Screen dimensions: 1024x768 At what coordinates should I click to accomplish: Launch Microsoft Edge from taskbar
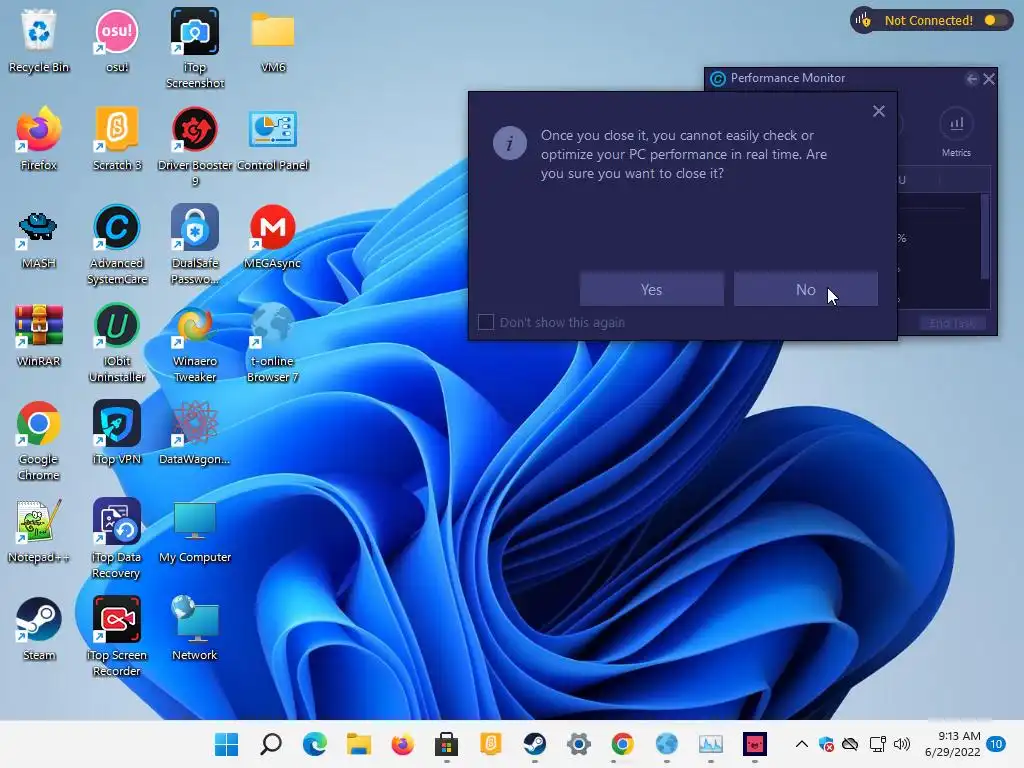[315, 744]
